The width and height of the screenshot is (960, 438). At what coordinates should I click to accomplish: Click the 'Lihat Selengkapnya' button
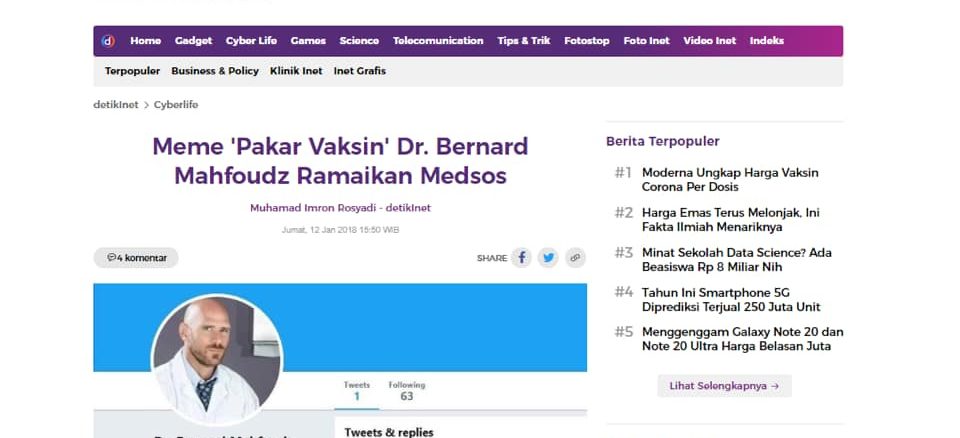(x=724, y=386)
